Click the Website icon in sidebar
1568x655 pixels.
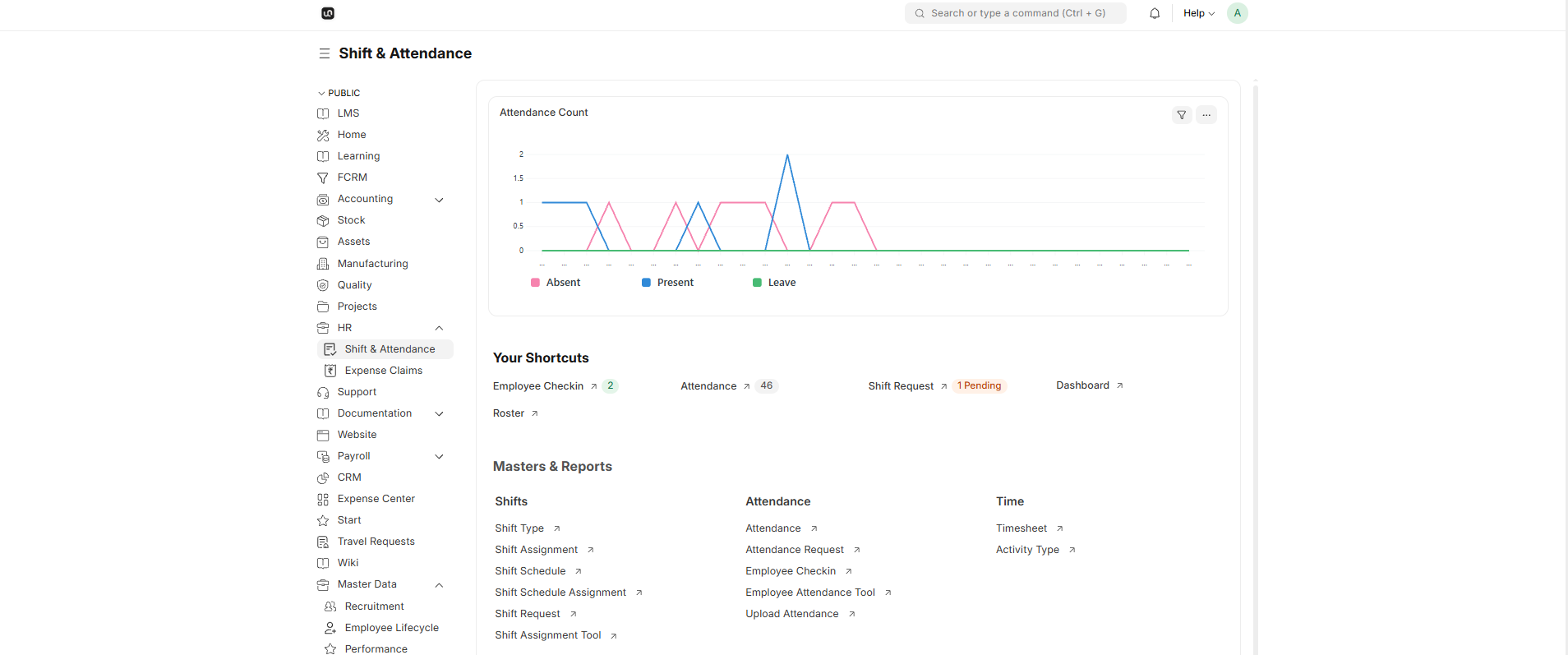323,435
